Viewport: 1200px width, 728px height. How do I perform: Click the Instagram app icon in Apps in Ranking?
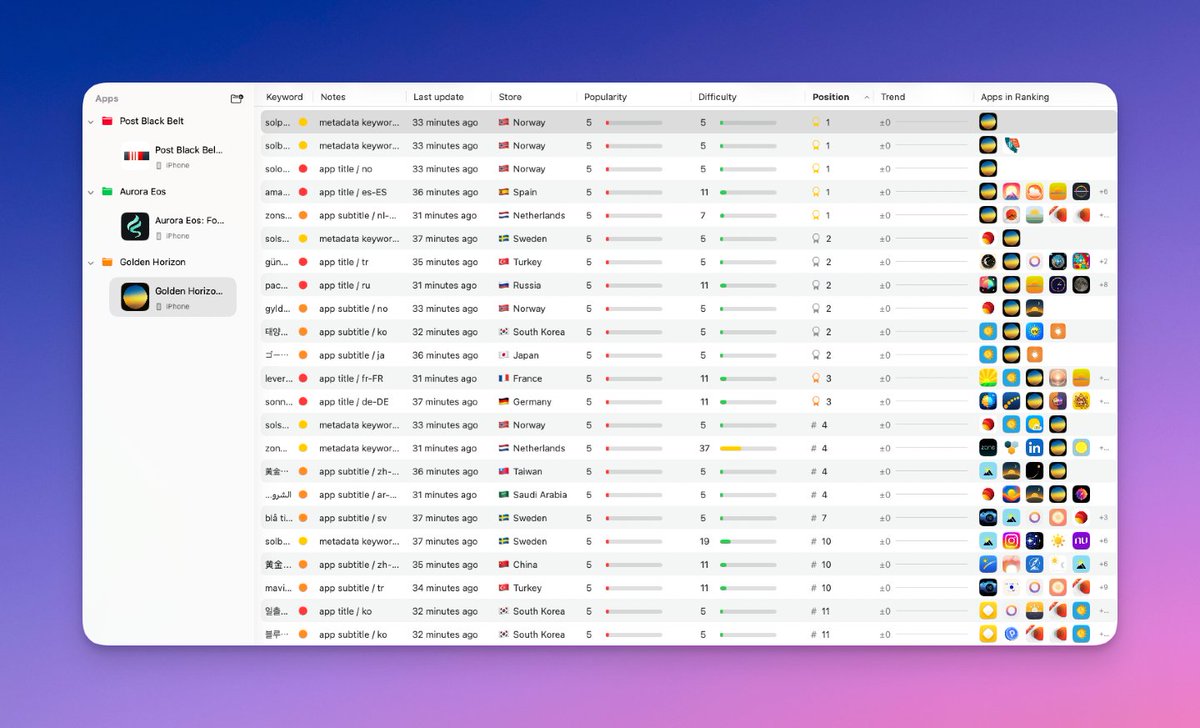(x=1011, y=541)
